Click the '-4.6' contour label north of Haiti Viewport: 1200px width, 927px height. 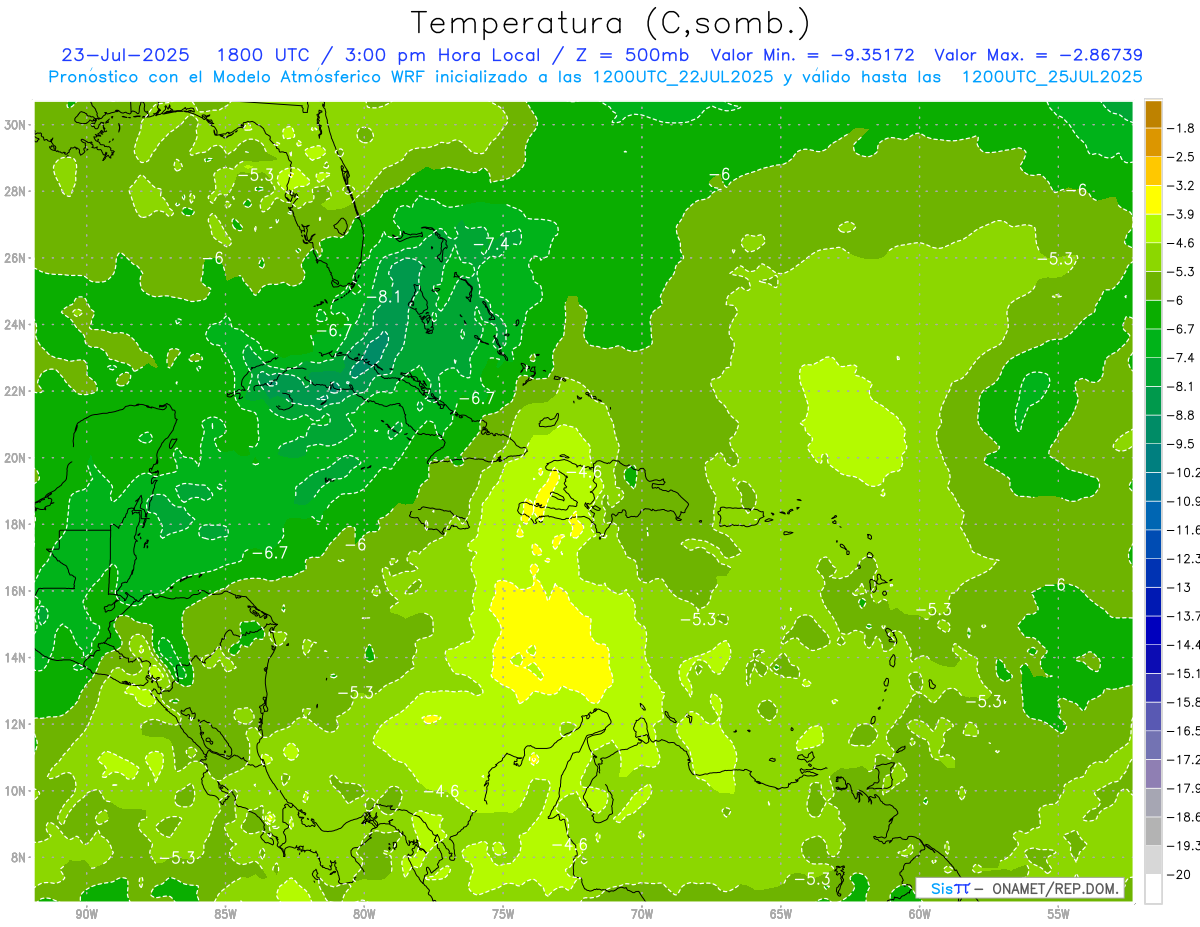586,471
